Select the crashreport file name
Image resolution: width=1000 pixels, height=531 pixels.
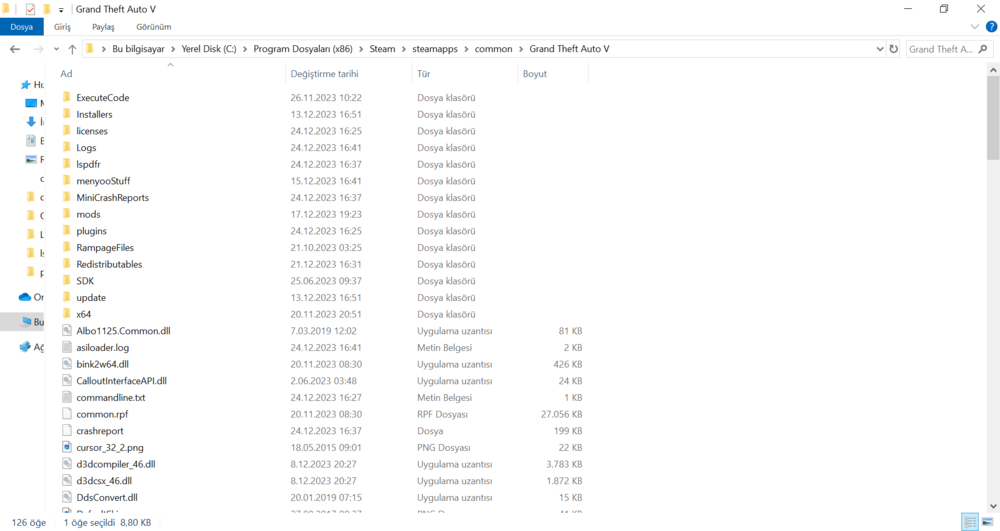pyautogui.click(x=99, y=430)
